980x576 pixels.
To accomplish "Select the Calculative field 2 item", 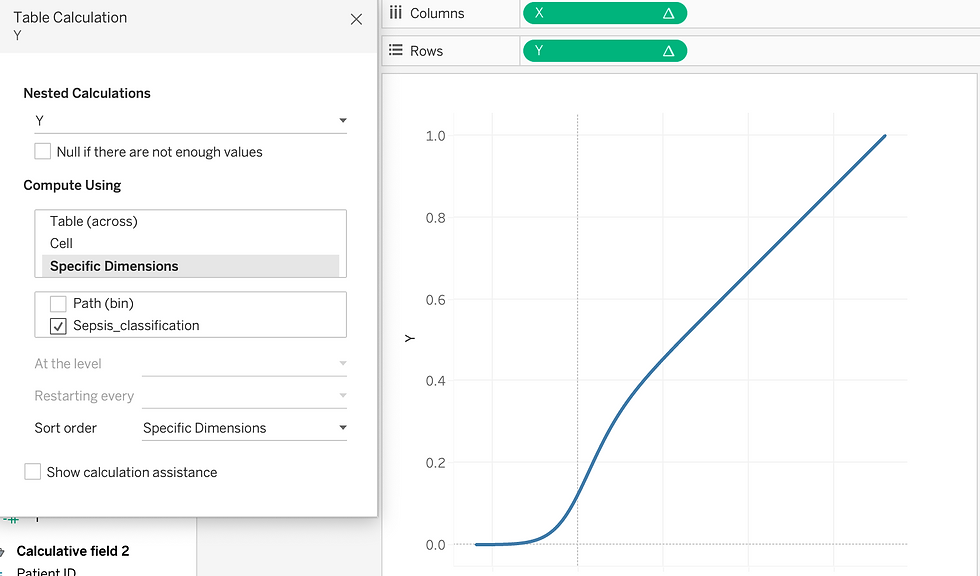I will 72,551.
